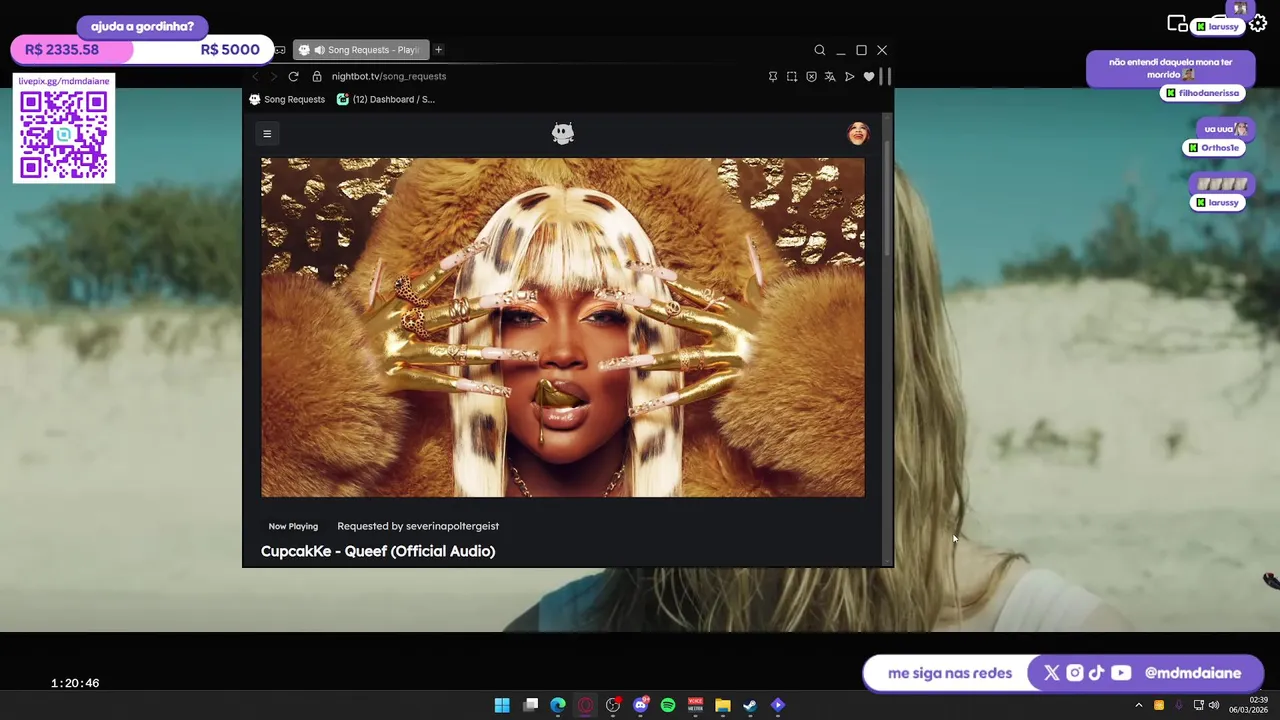Click the YouTube icon in the banner
Image resolution: width=1280 pixels, height=720 pixels.
(1121, 673)
